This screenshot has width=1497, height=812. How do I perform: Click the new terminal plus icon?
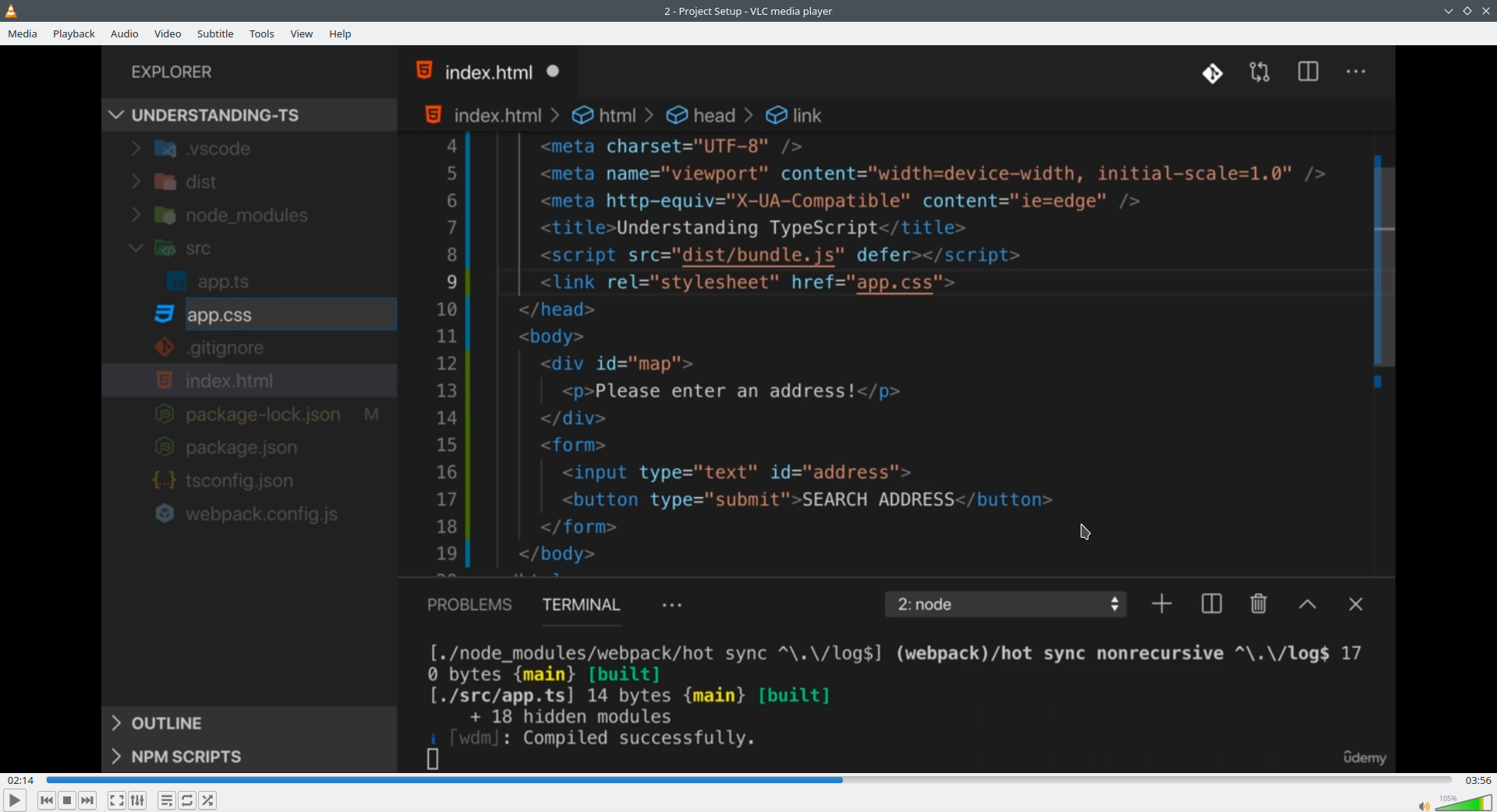click(x=1162, y=604)
